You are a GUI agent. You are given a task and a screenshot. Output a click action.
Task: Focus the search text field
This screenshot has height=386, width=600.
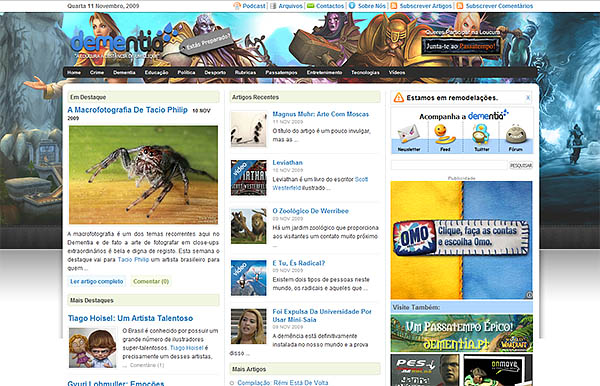point(449,166)
